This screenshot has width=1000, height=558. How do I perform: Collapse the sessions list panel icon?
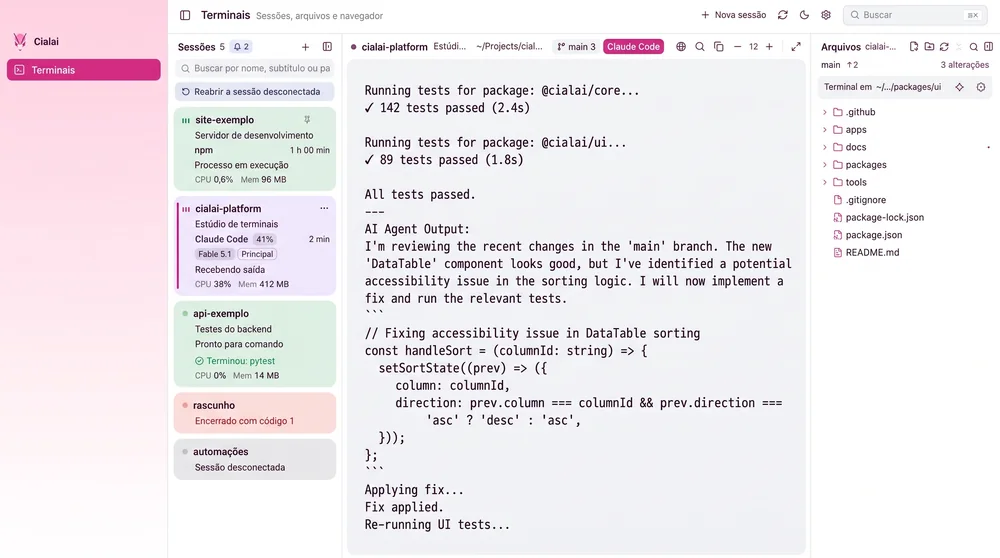(x=327, y=47)
